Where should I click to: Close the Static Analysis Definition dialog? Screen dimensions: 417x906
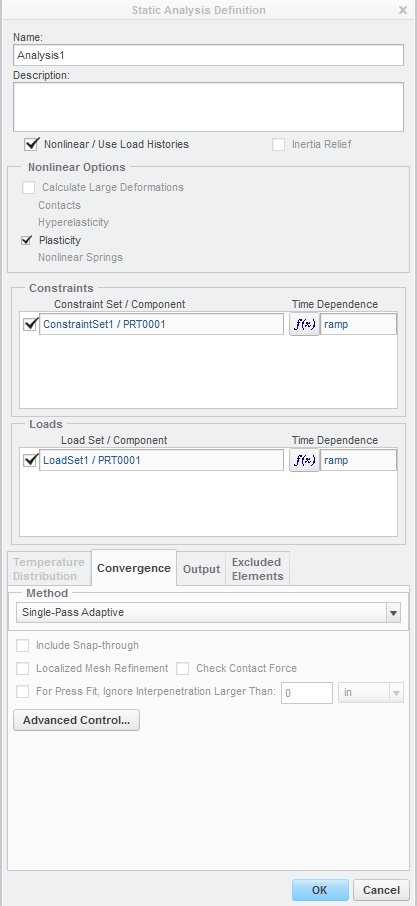click(x=403, y=10)
